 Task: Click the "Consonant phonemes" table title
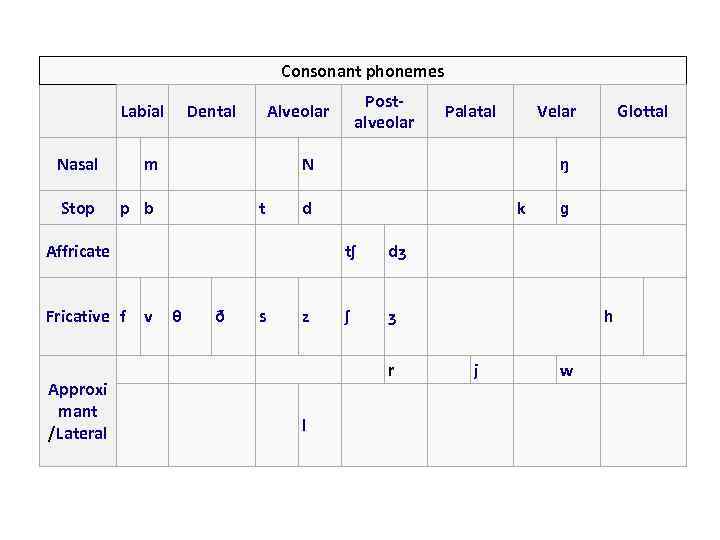pyautogui.click(x=362, y=71)
